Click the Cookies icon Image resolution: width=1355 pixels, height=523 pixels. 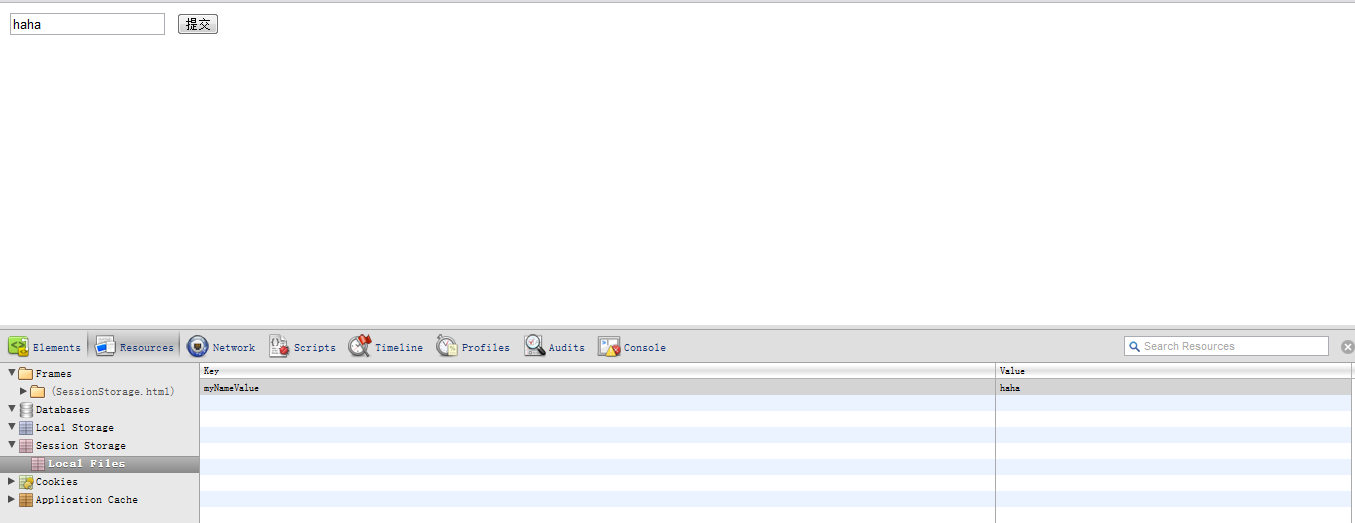pos(26,482)
